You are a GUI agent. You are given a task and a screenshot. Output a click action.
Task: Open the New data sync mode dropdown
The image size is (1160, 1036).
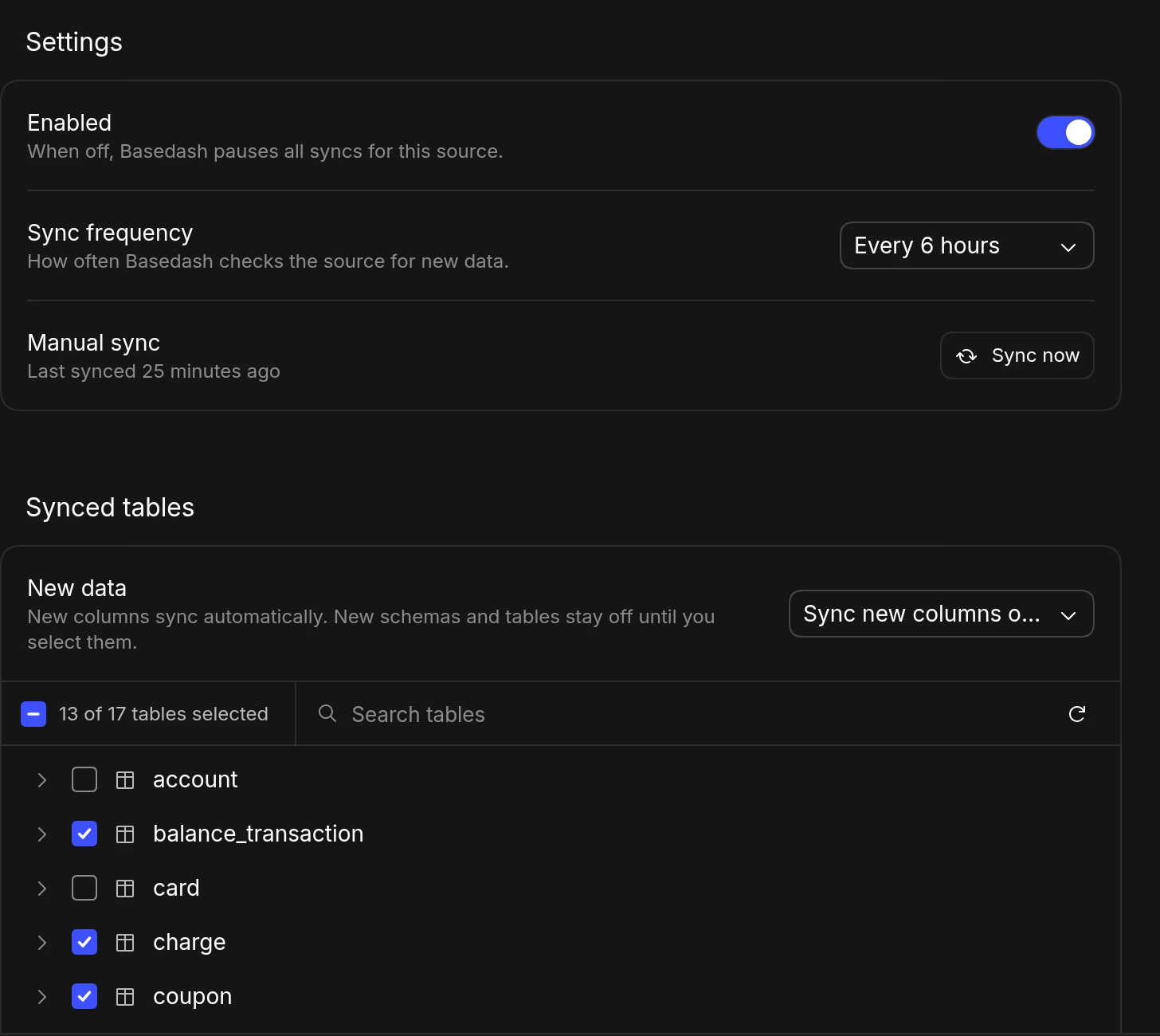pos(942,614)
